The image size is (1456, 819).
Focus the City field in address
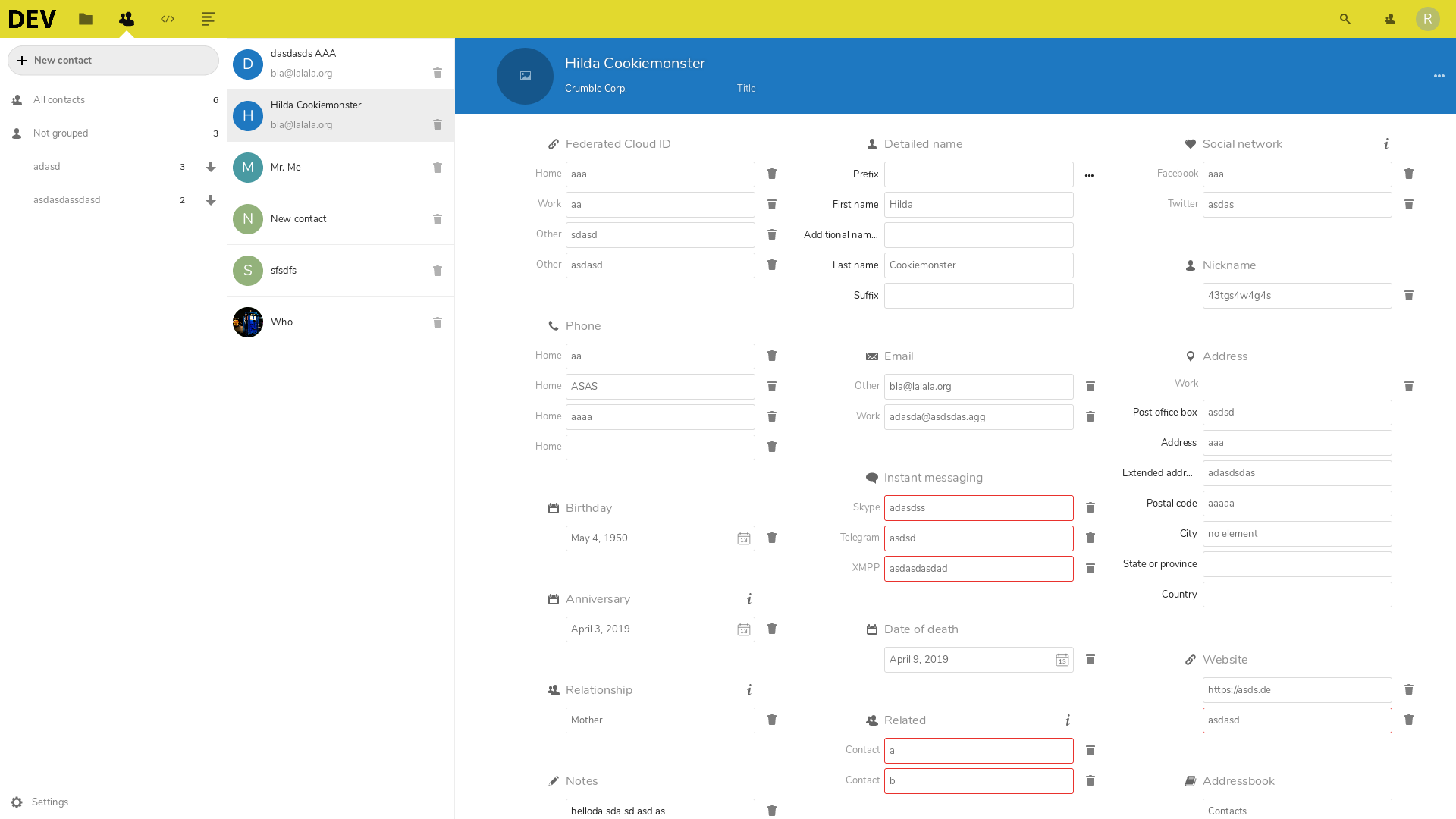tap(1297, 534)
